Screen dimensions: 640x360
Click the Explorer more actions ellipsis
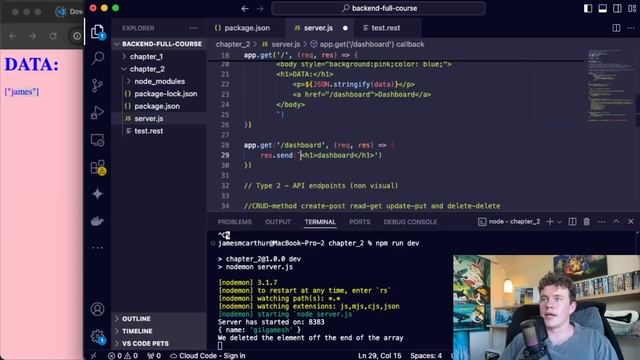click(x=193, y=28)
